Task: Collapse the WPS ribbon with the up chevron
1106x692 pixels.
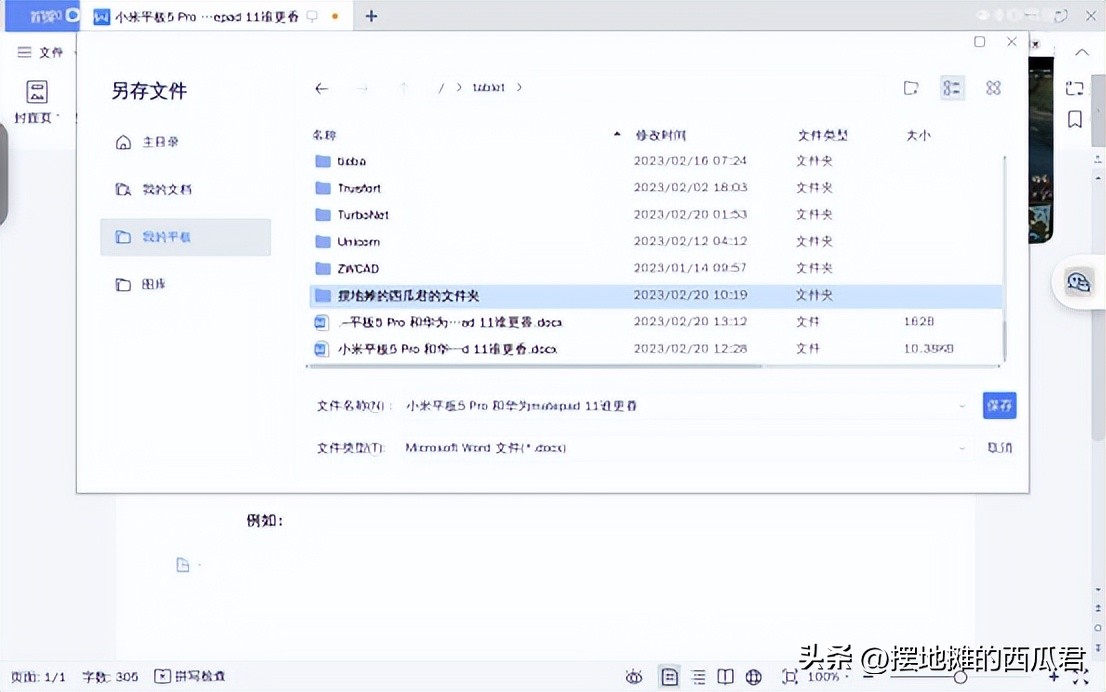Action: click(1081, 52)
